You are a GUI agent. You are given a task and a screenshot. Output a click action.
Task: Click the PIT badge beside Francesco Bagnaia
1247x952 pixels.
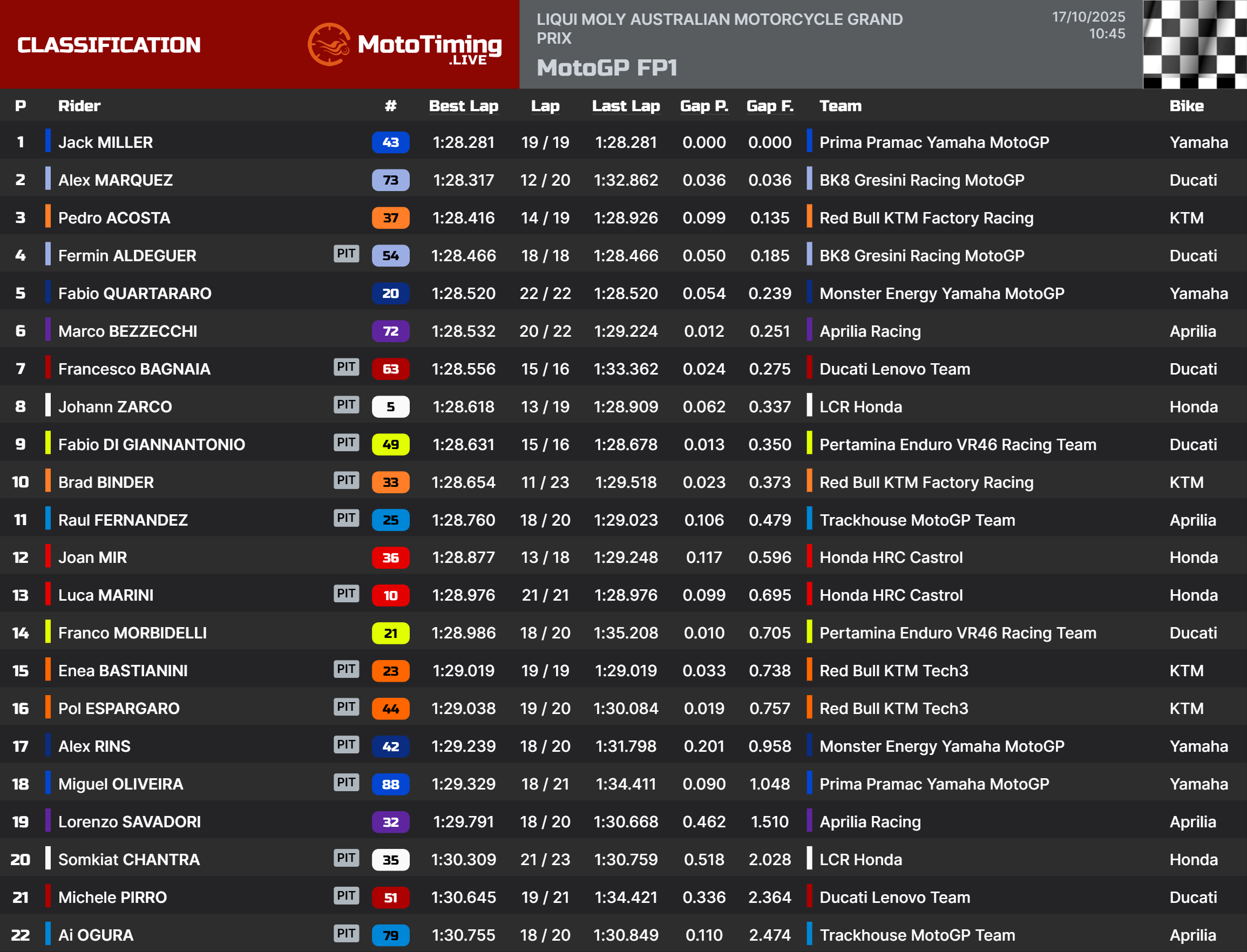click(x=345, y=366)
